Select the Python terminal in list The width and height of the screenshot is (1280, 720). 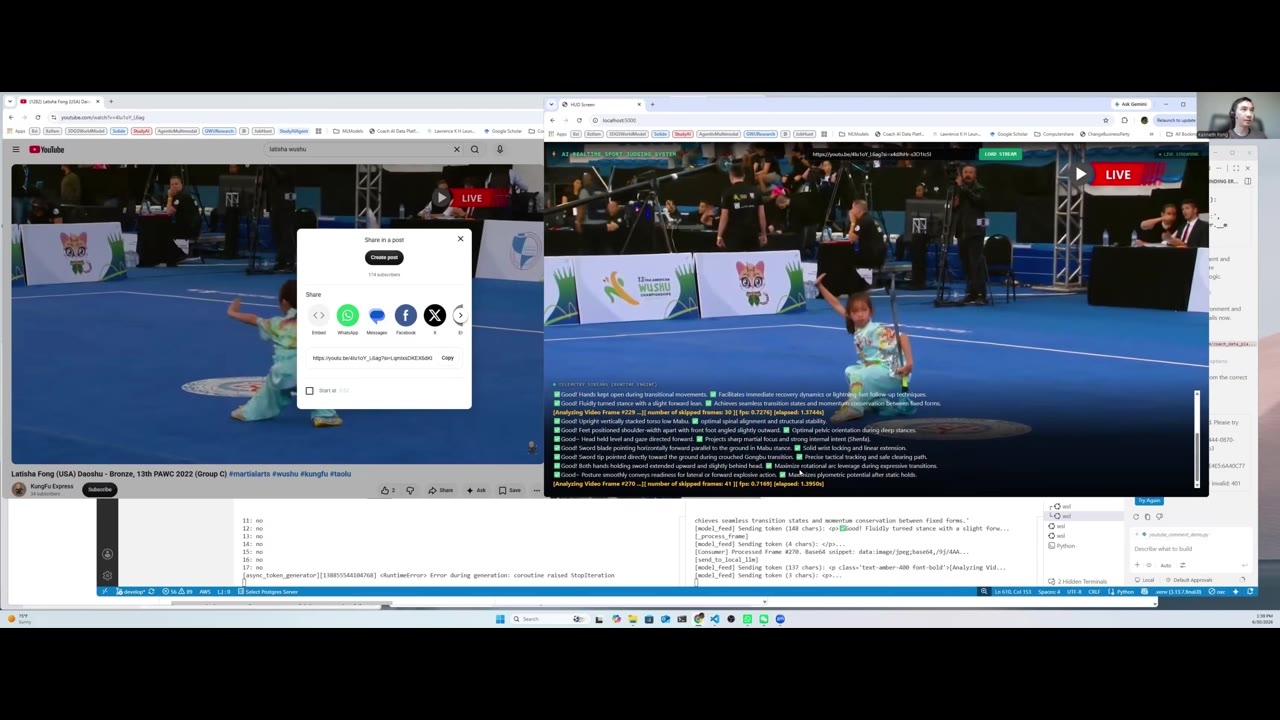pos(1062,546)
